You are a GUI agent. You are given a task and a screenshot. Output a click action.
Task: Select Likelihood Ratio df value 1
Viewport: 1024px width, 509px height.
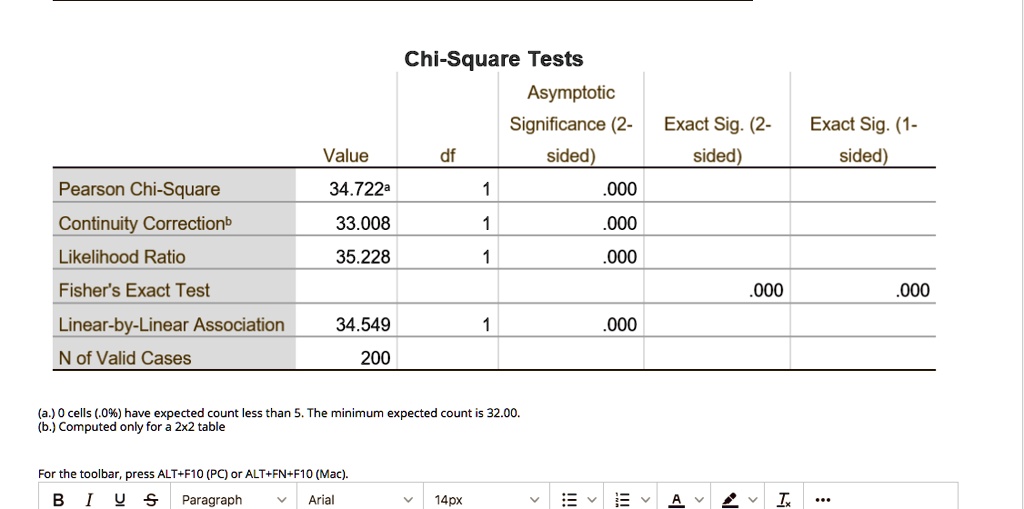click(485, 257)
